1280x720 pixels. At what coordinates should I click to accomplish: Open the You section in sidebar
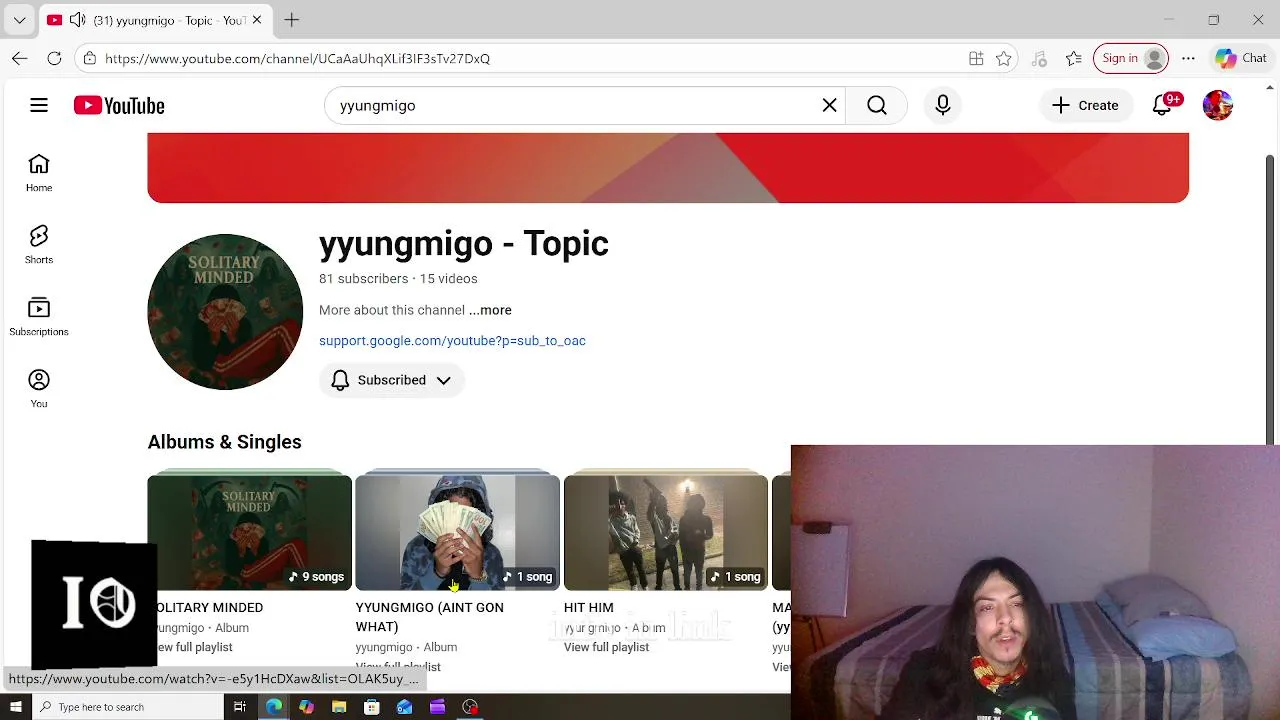[39, 389]
